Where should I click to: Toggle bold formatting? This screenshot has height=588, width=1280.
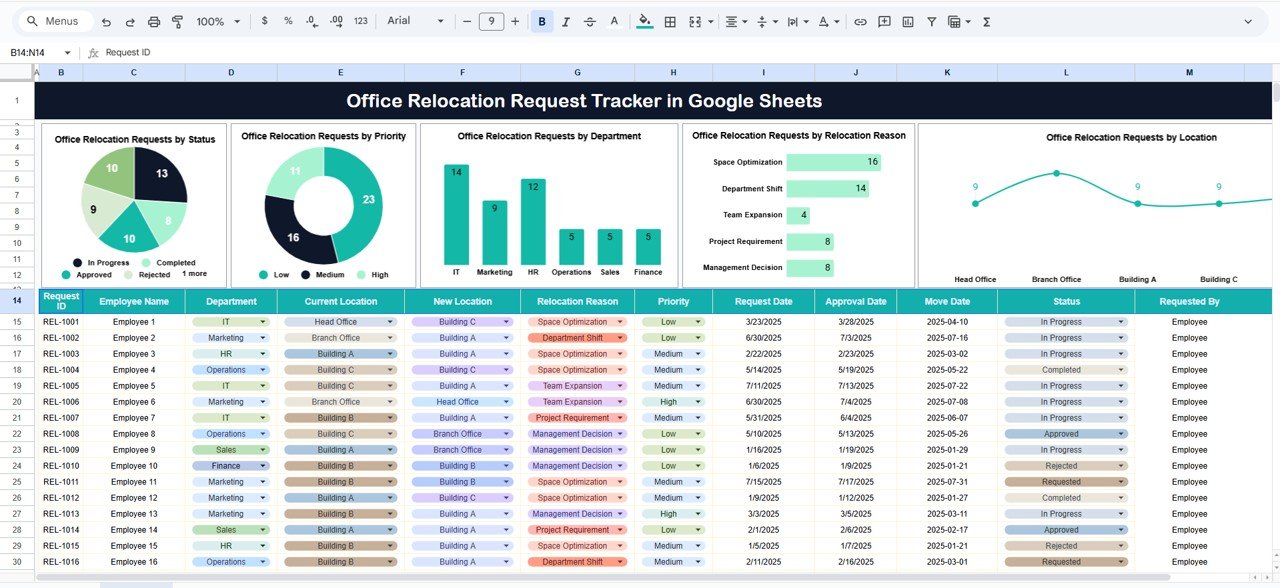click(x=541, y=20)
